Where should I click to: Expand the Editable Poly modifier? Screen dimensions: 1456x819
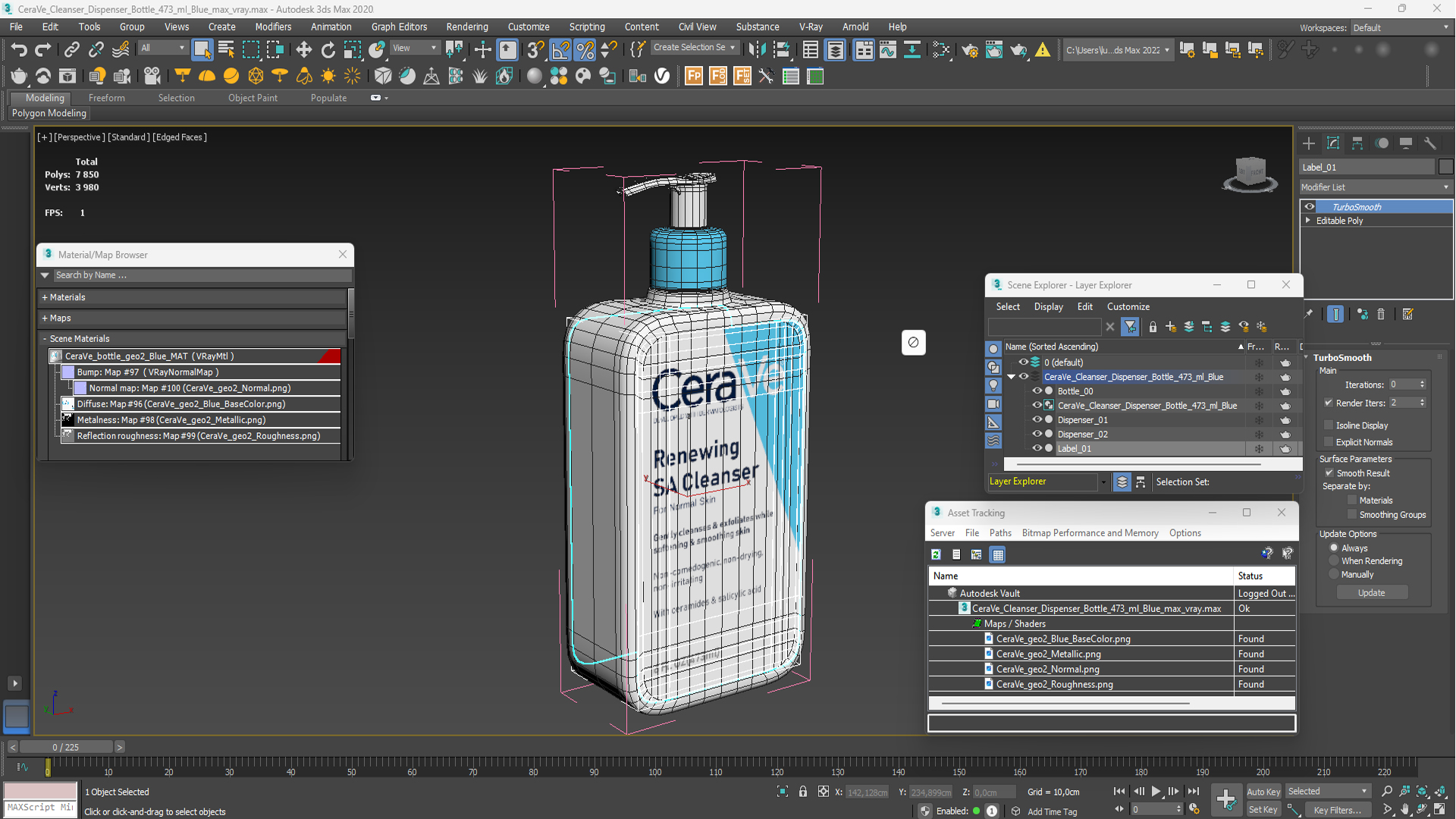(x=1308, y=221)
